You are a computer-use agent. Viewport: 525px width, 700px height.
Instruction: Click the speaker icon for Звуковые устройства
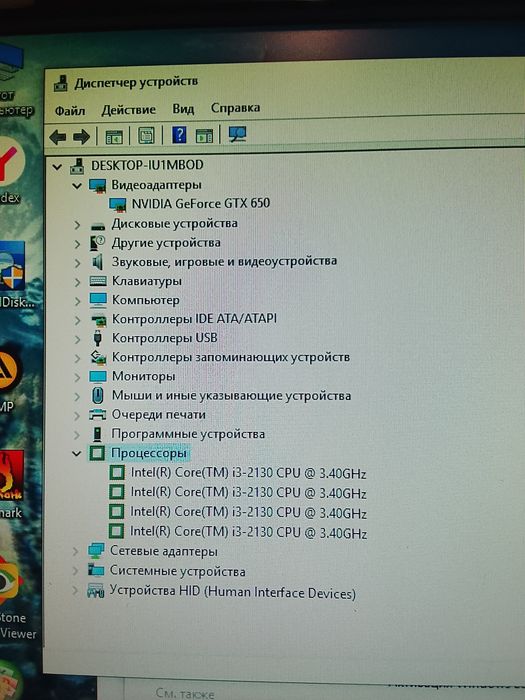click(x=97, y=262)
